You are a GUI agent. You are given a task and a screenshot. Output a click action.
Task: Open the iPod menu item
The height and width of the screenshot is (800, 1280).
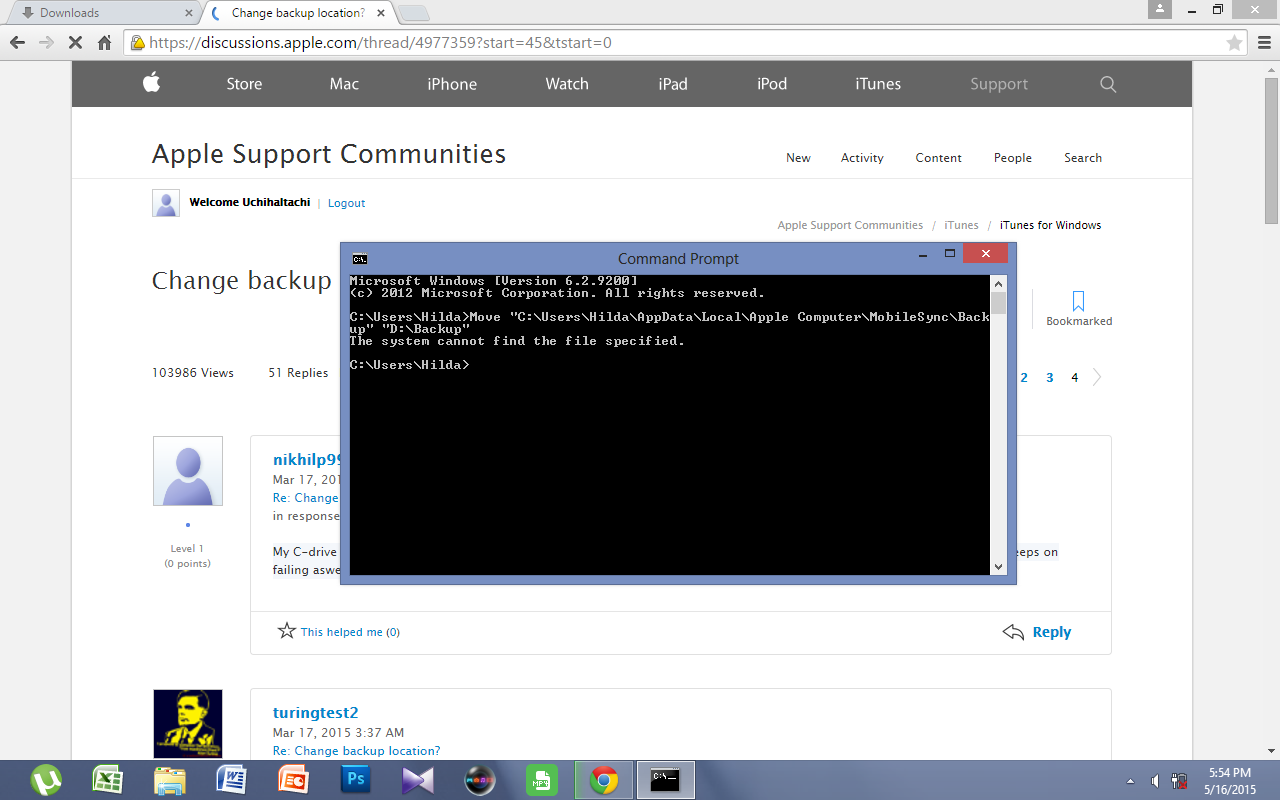772,84
